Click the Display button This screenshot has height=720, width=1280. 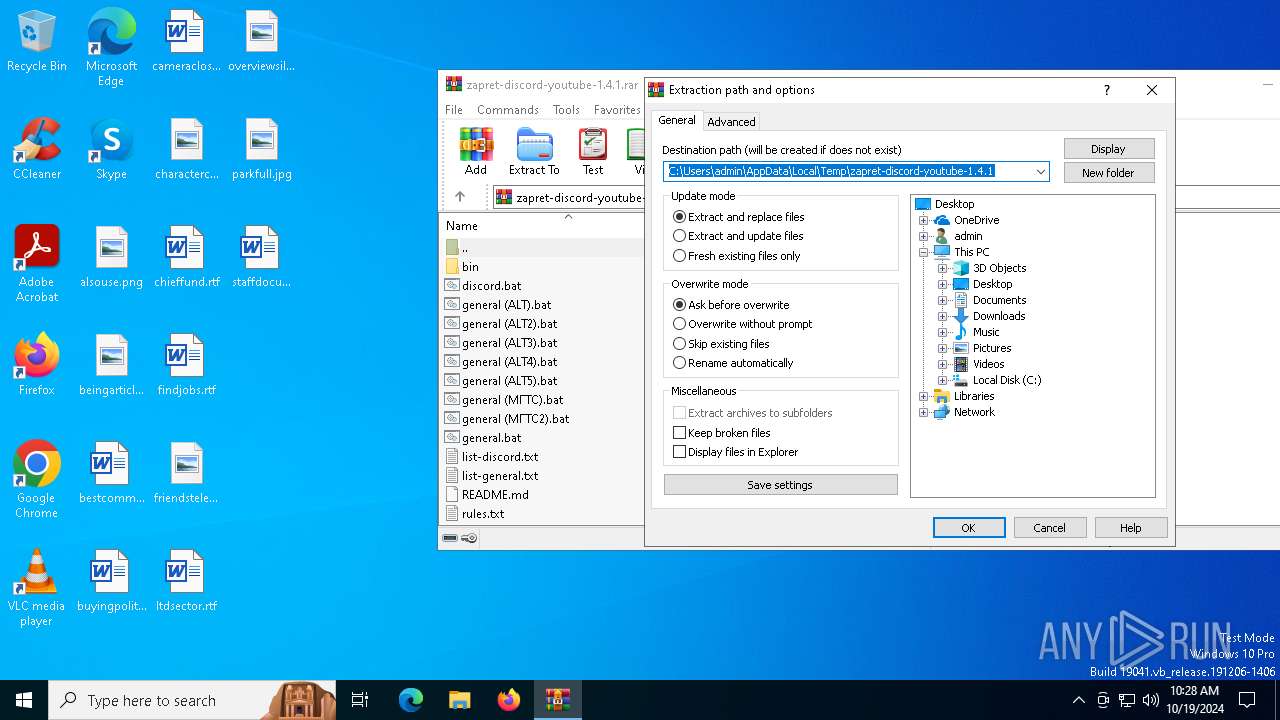1108,149
